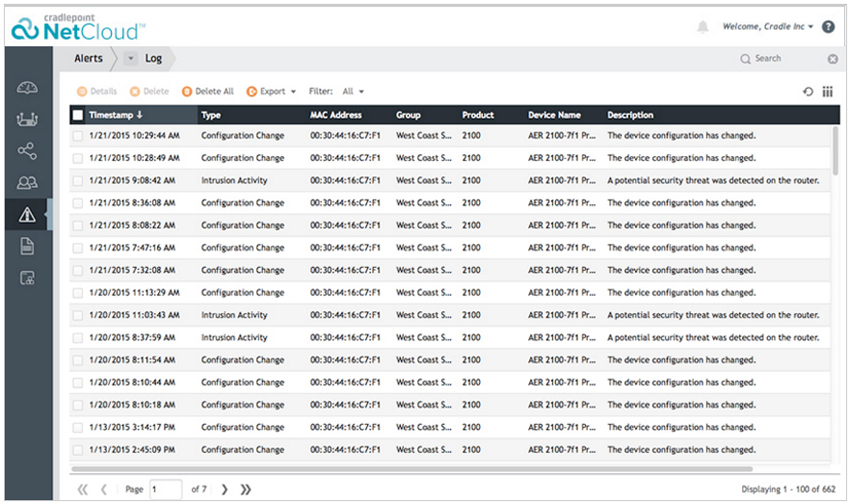The image size is (850, 504).
Task: Select Intrusion Activity in 1/21/2015 9:08:42 AM row
Action: pyautogui.click(x=234, y=180)
